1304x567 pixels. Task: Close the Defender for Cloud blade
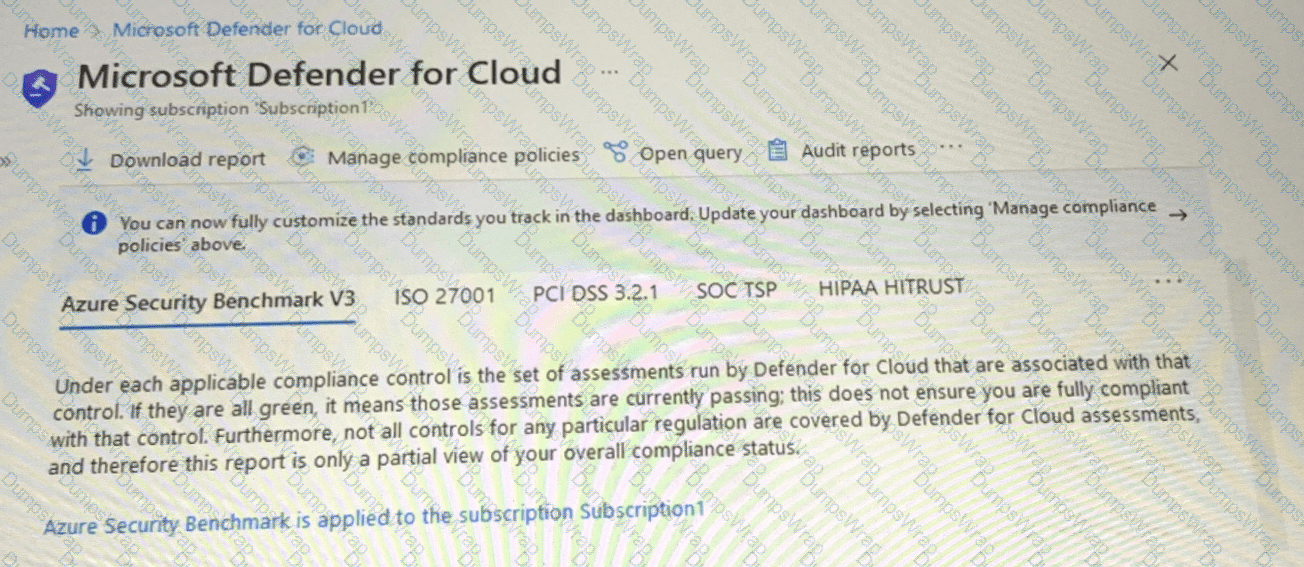[x=1168, y=63]
